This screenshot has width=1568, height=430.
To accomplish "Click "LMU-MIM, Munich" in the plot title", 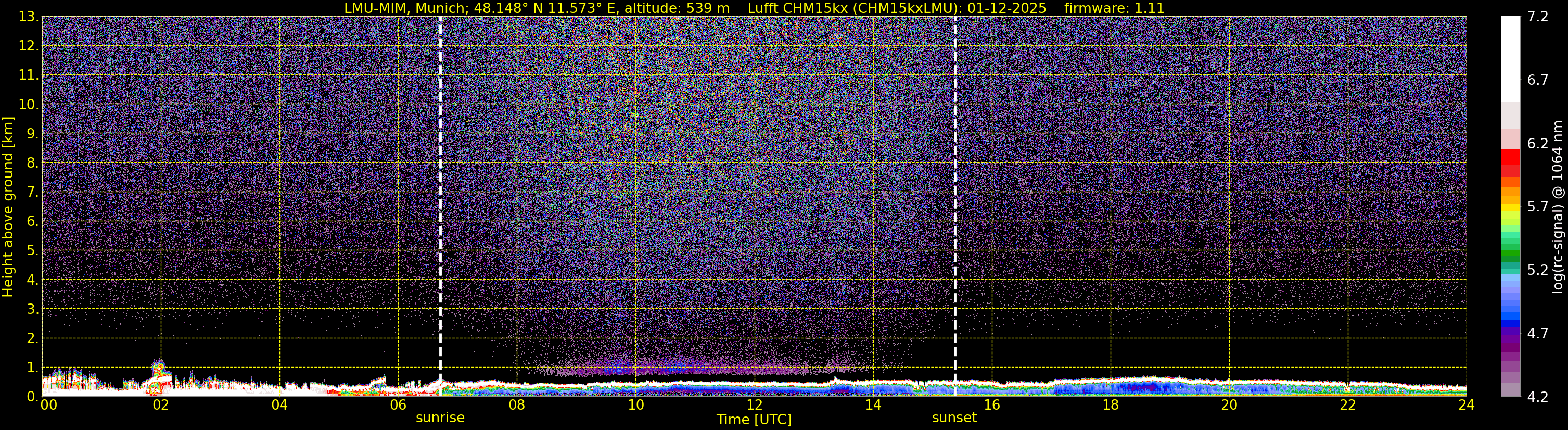I will tap(406, 8).
